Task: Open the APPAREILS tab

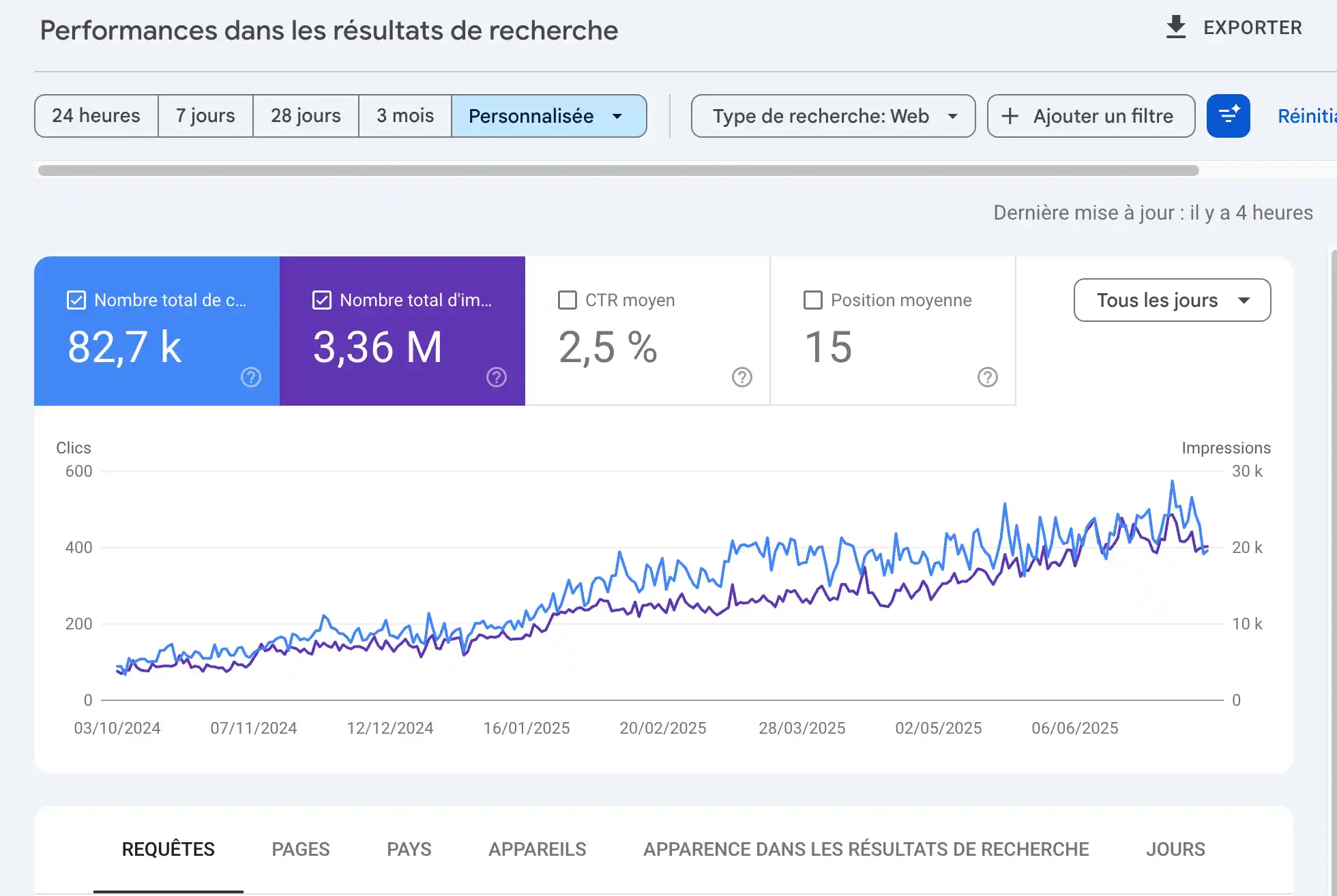Action: 537,849
